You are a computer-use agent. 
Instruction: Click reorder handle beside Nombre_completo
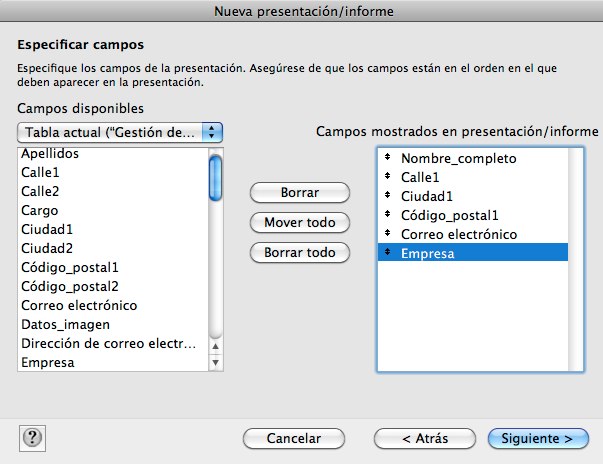click(x=388, y=157)
